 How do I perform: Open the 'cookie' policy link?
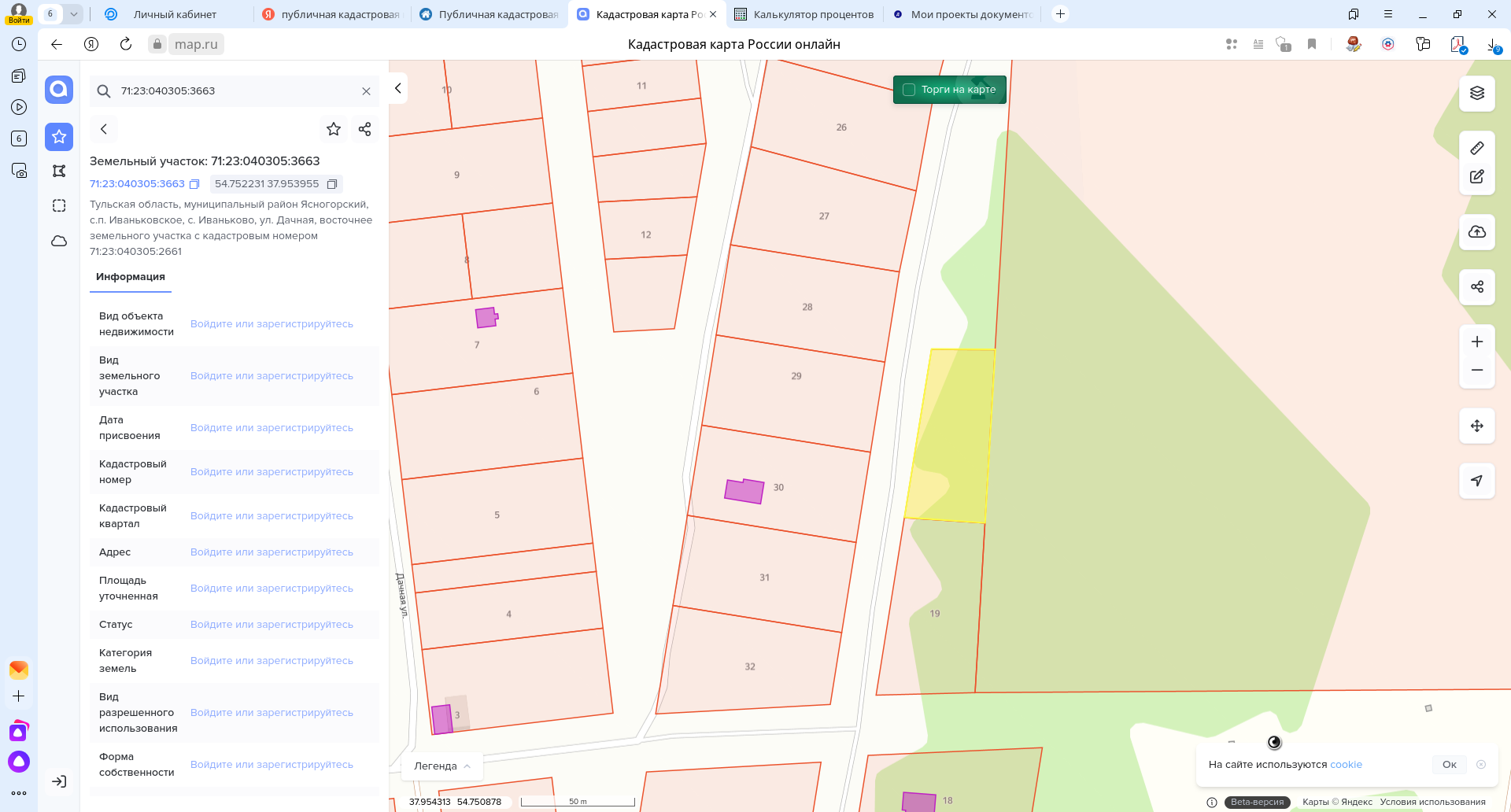point(1346,764)
